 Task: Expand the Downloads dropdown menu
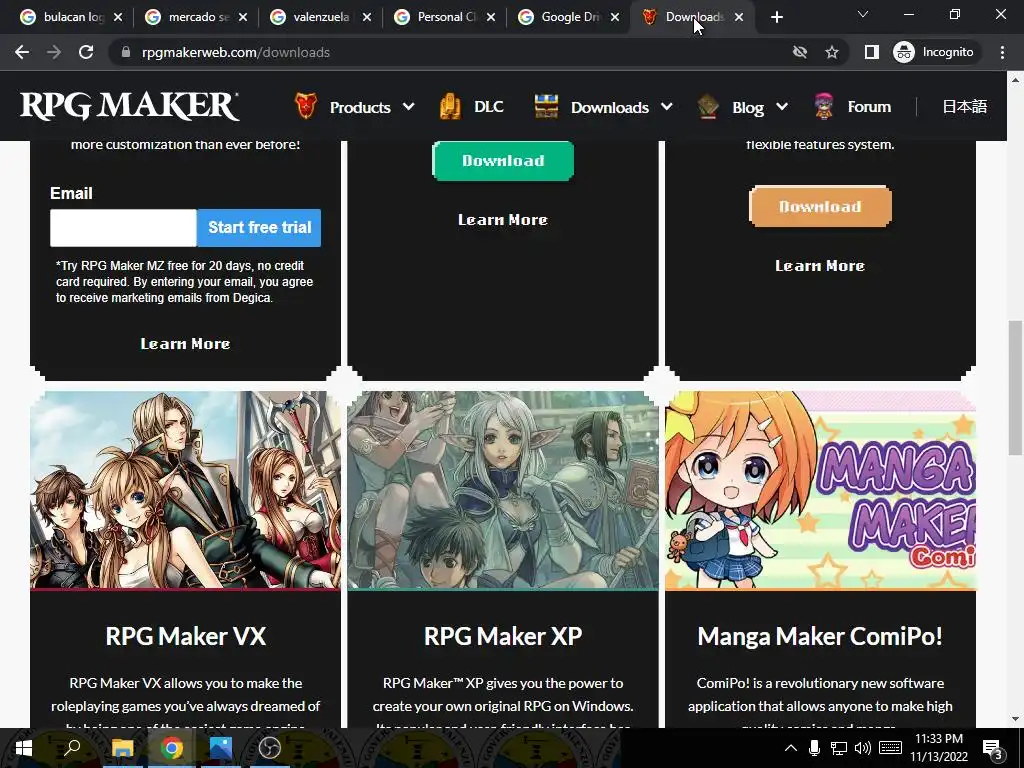click(666, 106)
